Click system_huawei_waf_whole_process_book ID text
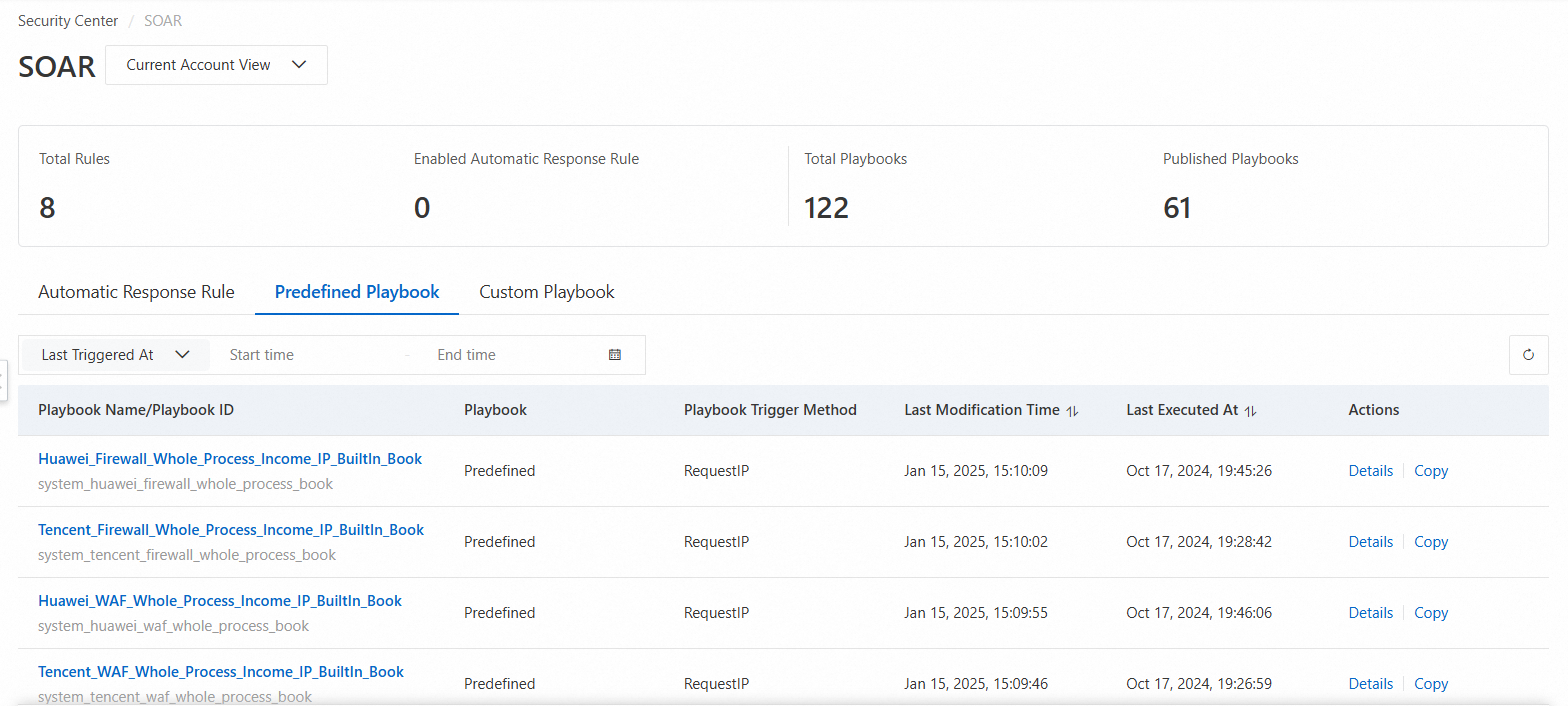1568x706 pixels. click(x=173, y=626)
